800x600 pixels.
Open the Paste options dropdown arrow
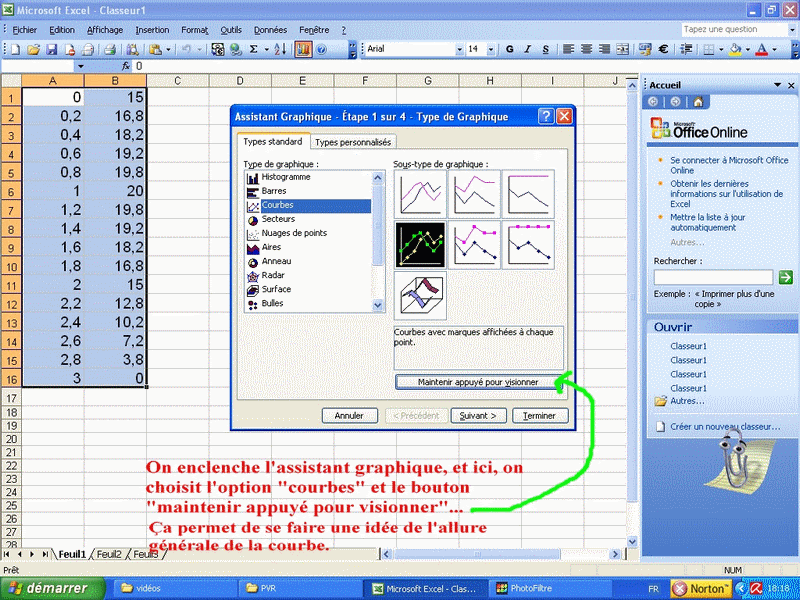click(x=168, y=49)
